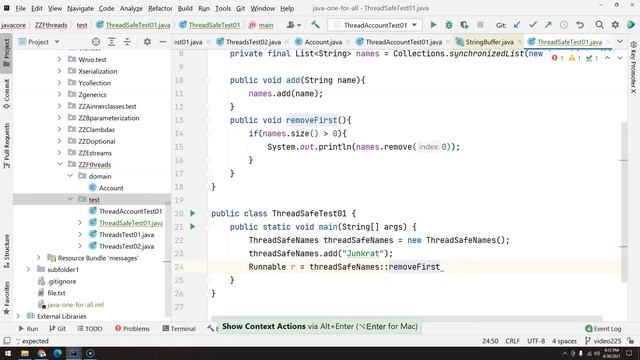This screenshot has width=640, height=360.
Task: Toggle Key Promoter X side panel
Action: point(633,67)
